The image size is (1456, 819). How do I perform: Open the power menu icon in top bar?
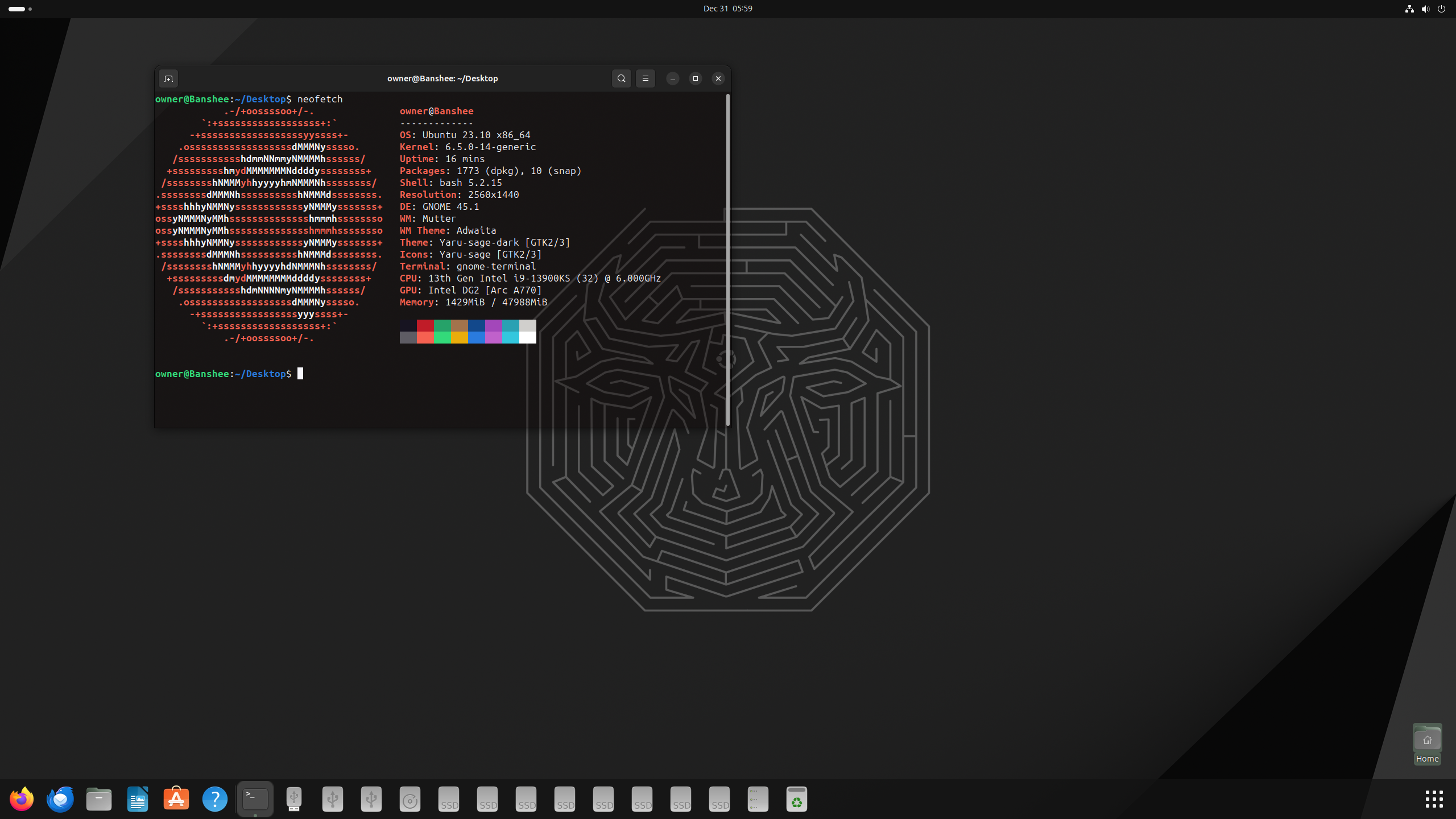coord(1441,9)
